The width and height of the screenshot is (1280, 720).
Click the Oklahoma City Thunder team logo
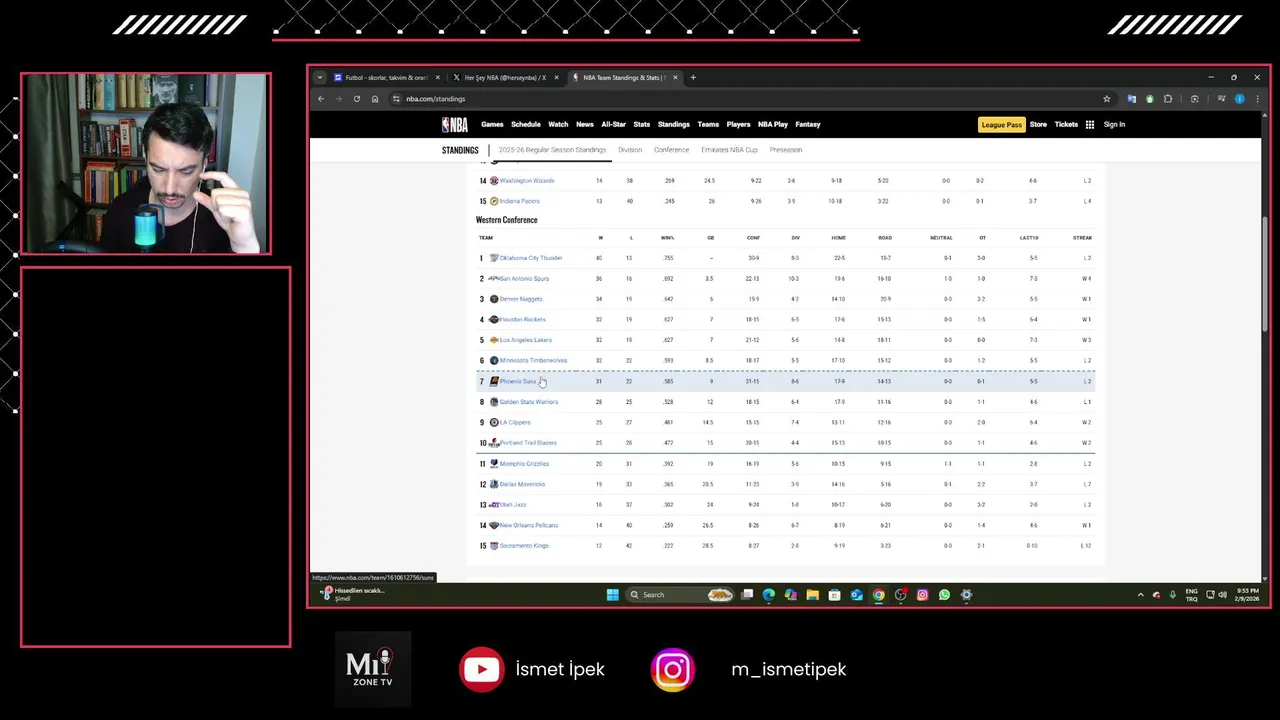(494, 258)
